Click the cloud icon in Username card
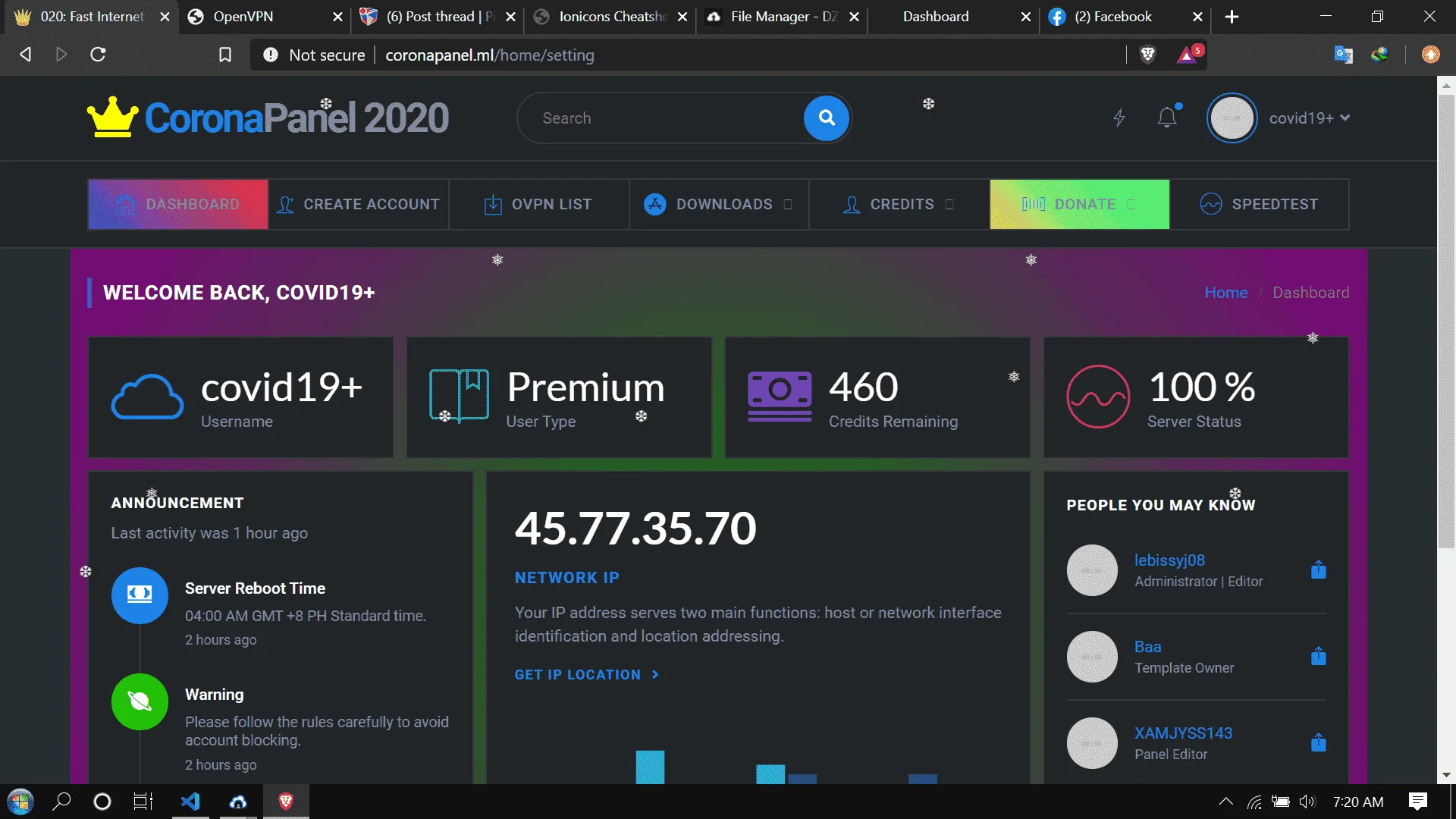The width and height of the screenshot is (1456, 819). 147,397
